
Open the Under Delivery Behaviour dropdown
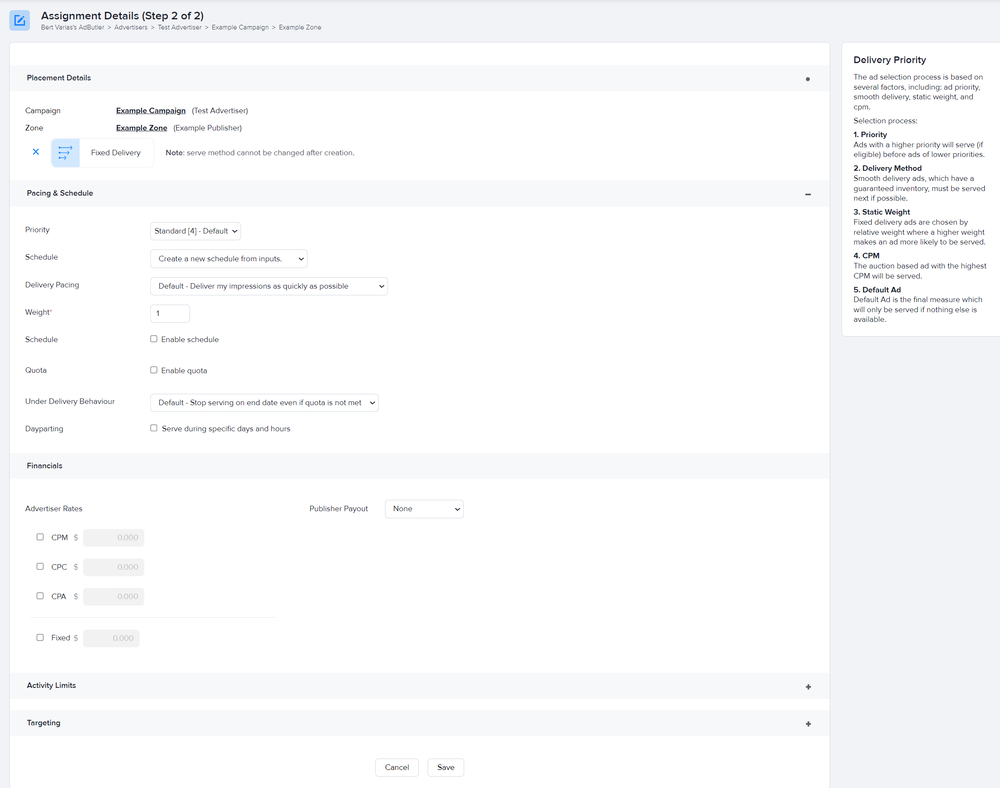point(265,403)
